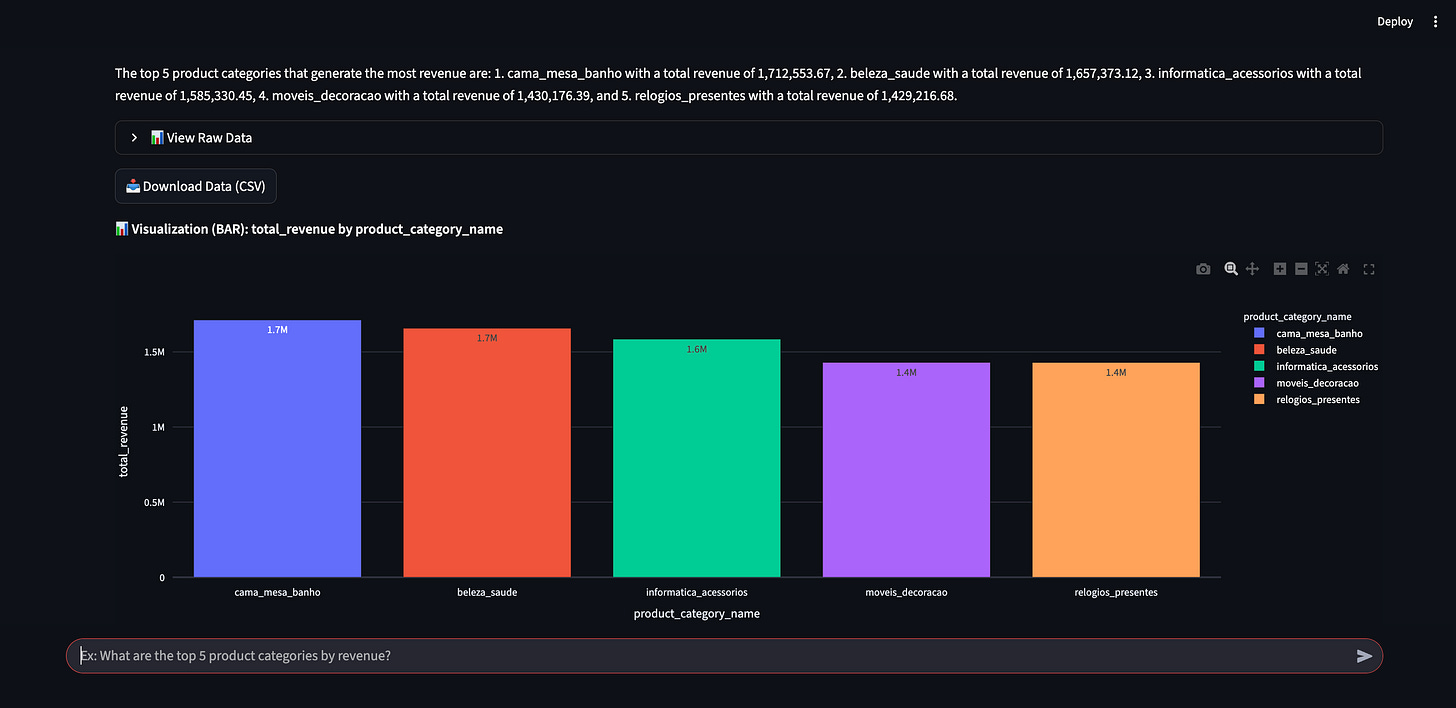1456x708 pixels.
Task: Select the moveis_decoracao legend entry
Action: click(x=1317, y=382)
